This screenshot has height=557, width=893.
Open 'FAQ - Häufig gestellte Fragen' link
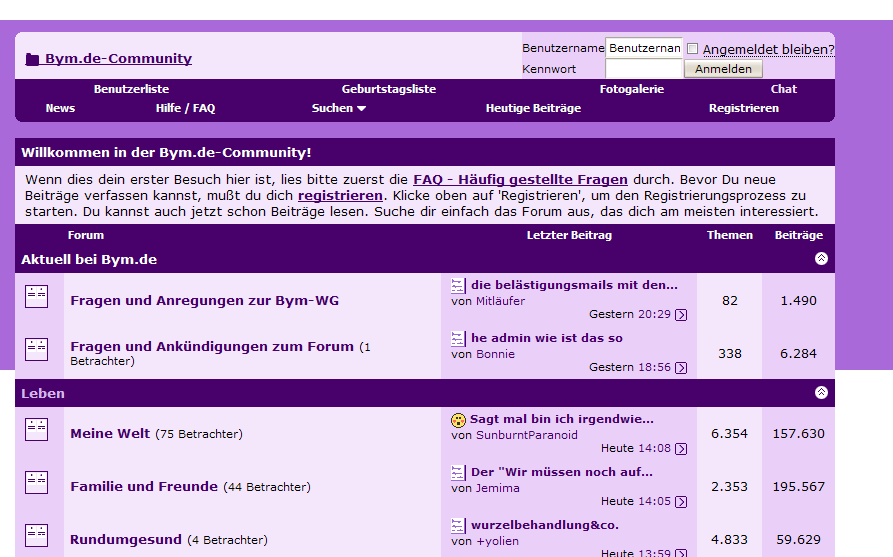(521, 180)
